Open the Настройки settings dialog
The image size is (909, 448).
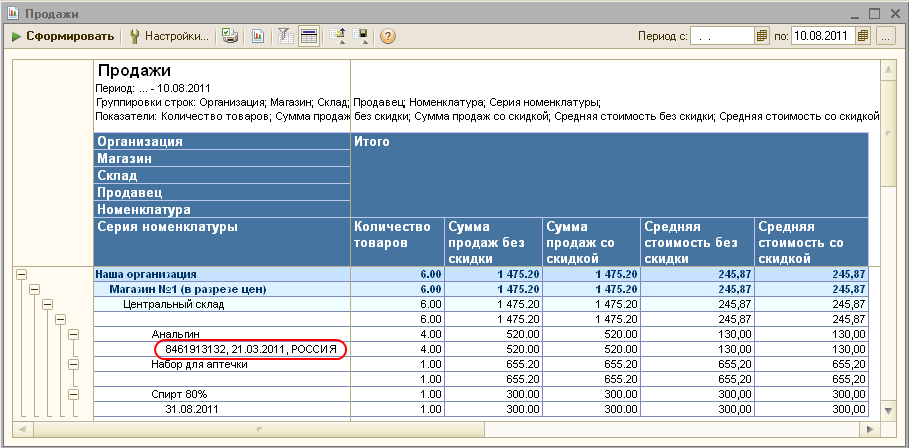click(x=168, y=37)
